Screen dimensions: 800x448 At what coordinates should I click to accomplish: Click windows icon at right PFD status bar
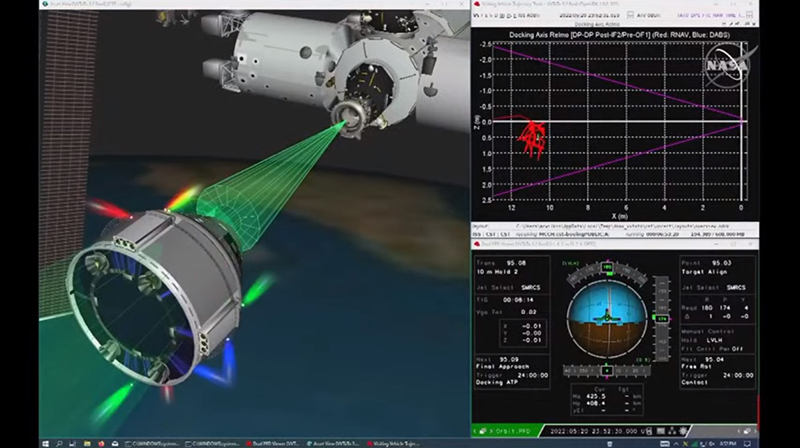pos(746,431)
